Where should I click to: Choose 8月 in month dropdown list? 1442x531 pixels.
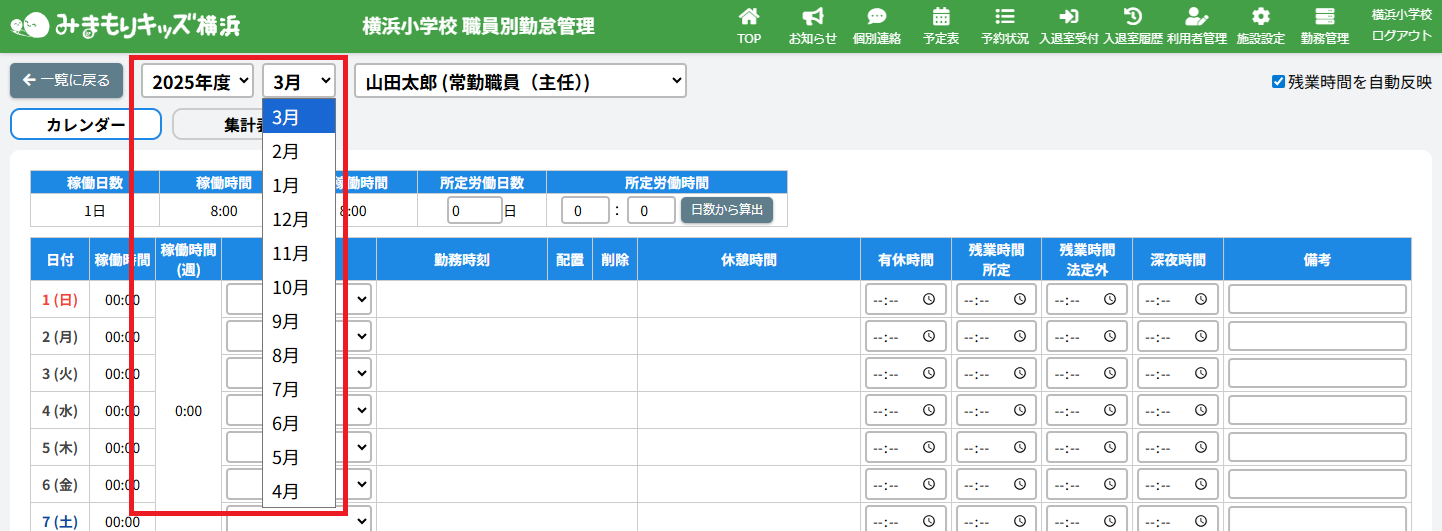(286, 356)
